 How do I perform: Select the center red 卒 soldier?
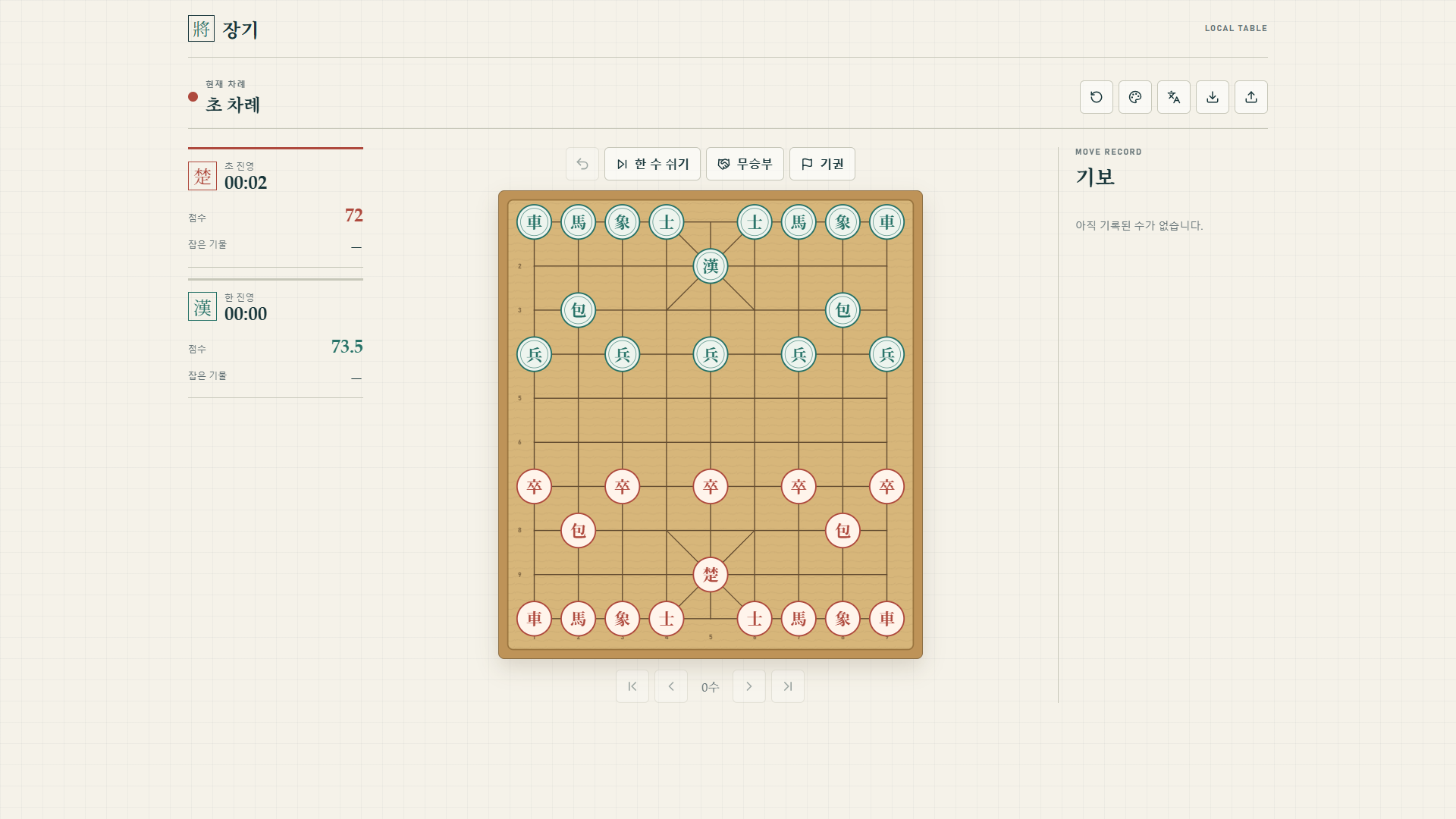[711, 486]
